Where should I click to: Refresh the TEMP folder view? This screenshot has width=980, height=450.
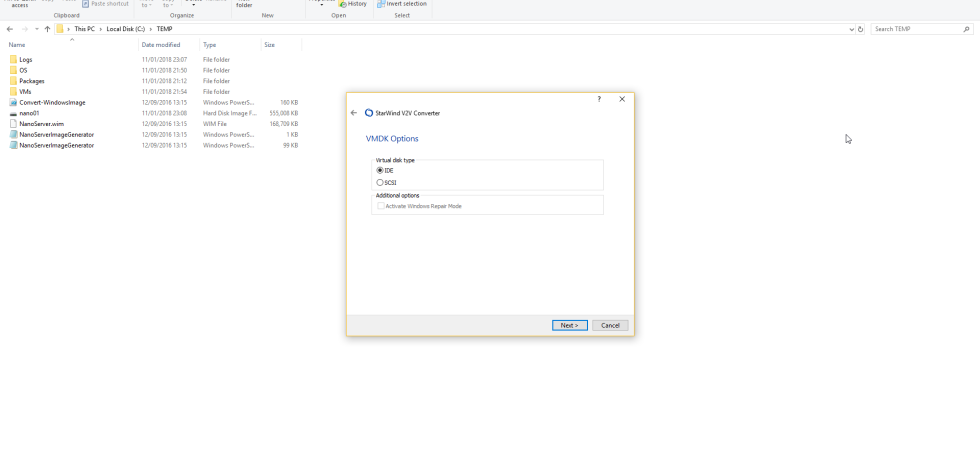861,29
